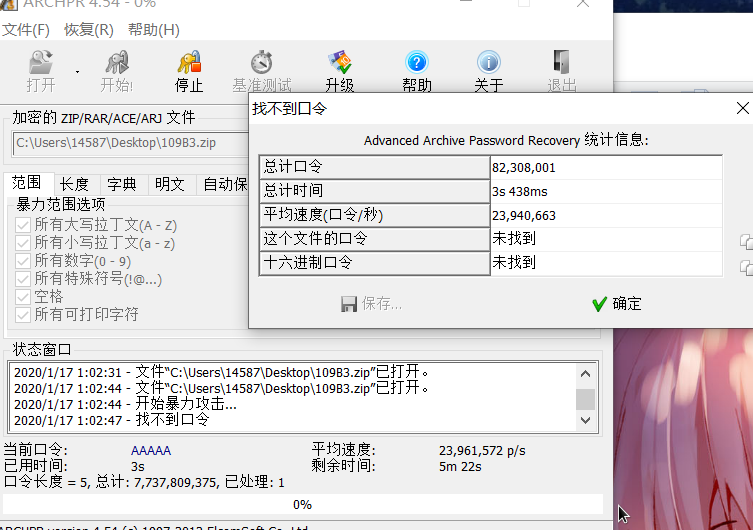This screenshot has height=530, width=753.
Task: Click status window scrollbar down arrow
Action: [585, 420]
